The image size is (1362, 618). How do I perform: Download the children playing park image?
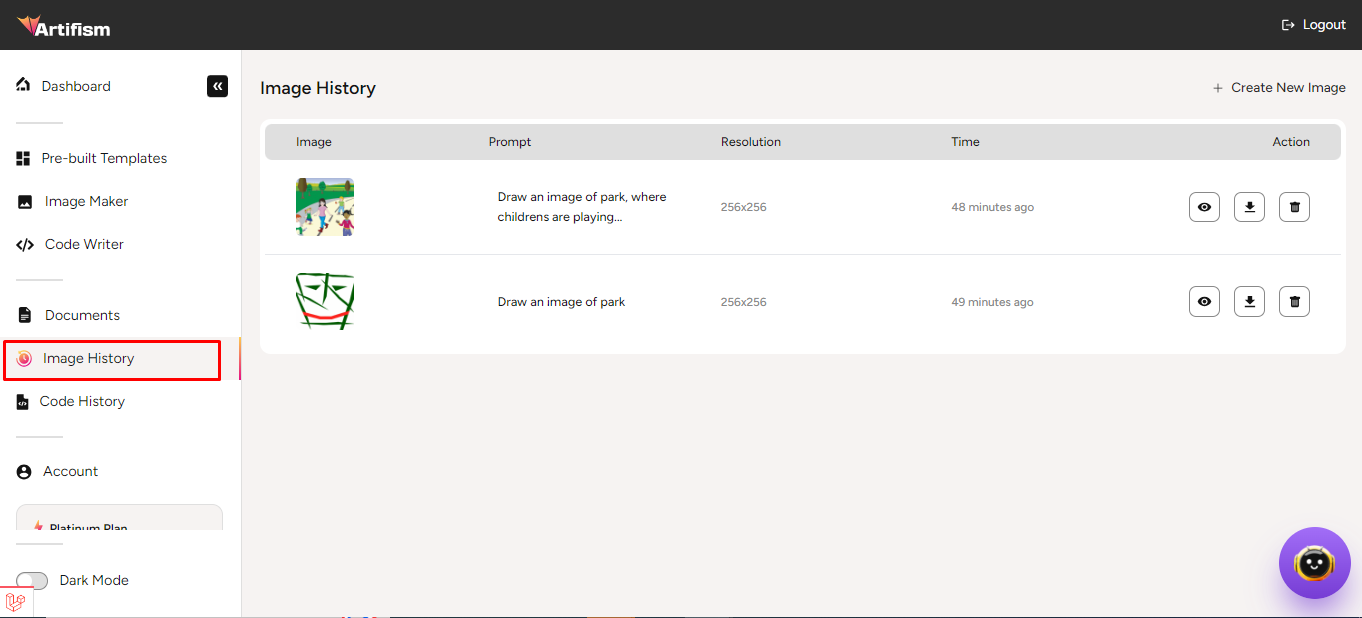pyautogui.click(x=1249, y=207)
